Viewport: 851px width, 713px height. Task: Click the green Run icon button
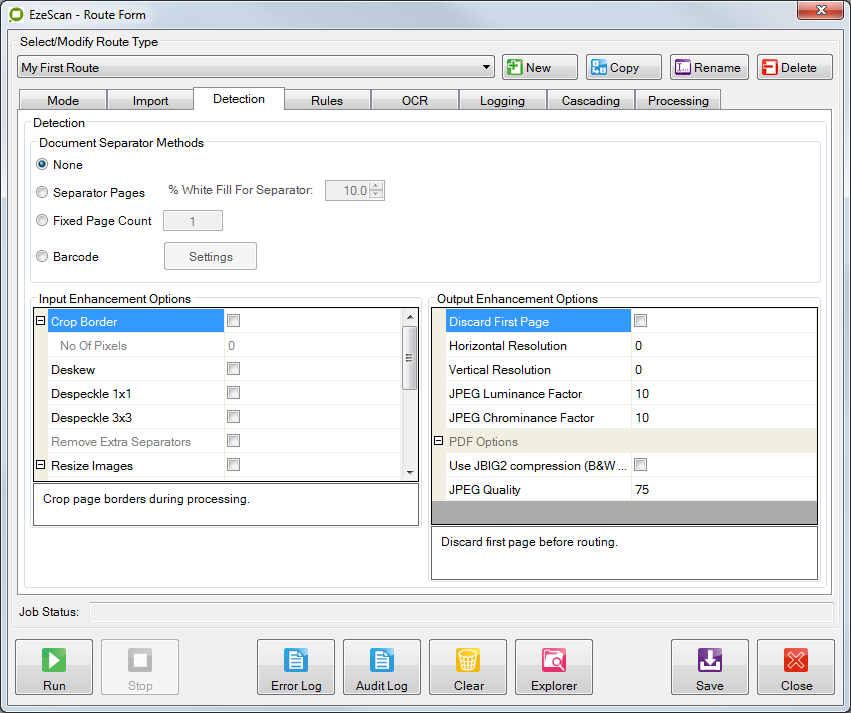54,667
